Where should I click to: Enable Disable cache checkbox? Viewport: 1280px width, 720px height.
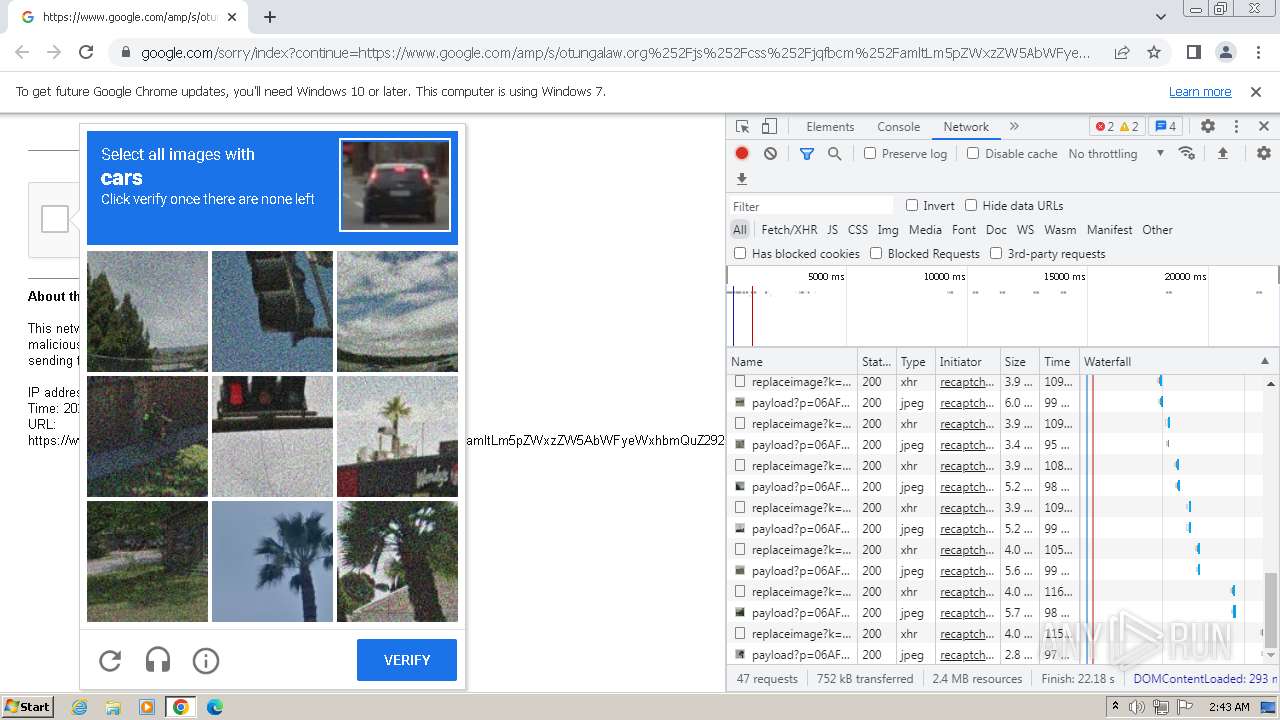pos(973,153)
